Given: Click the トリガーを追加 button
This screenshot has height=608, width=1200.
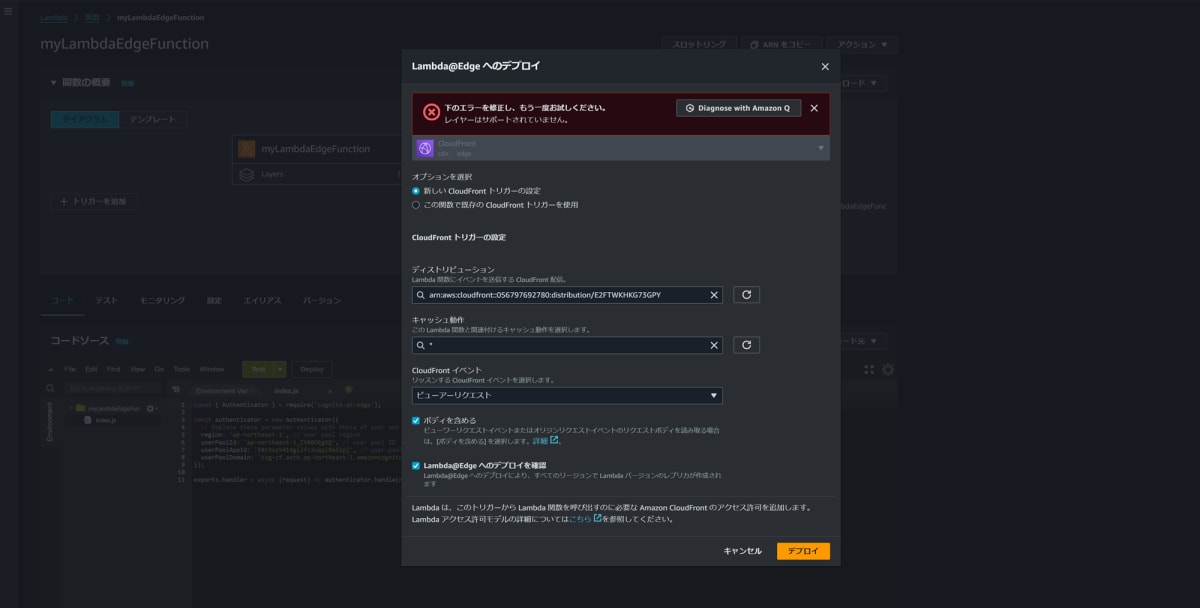Looking at the screenshot, I should 94,202.
